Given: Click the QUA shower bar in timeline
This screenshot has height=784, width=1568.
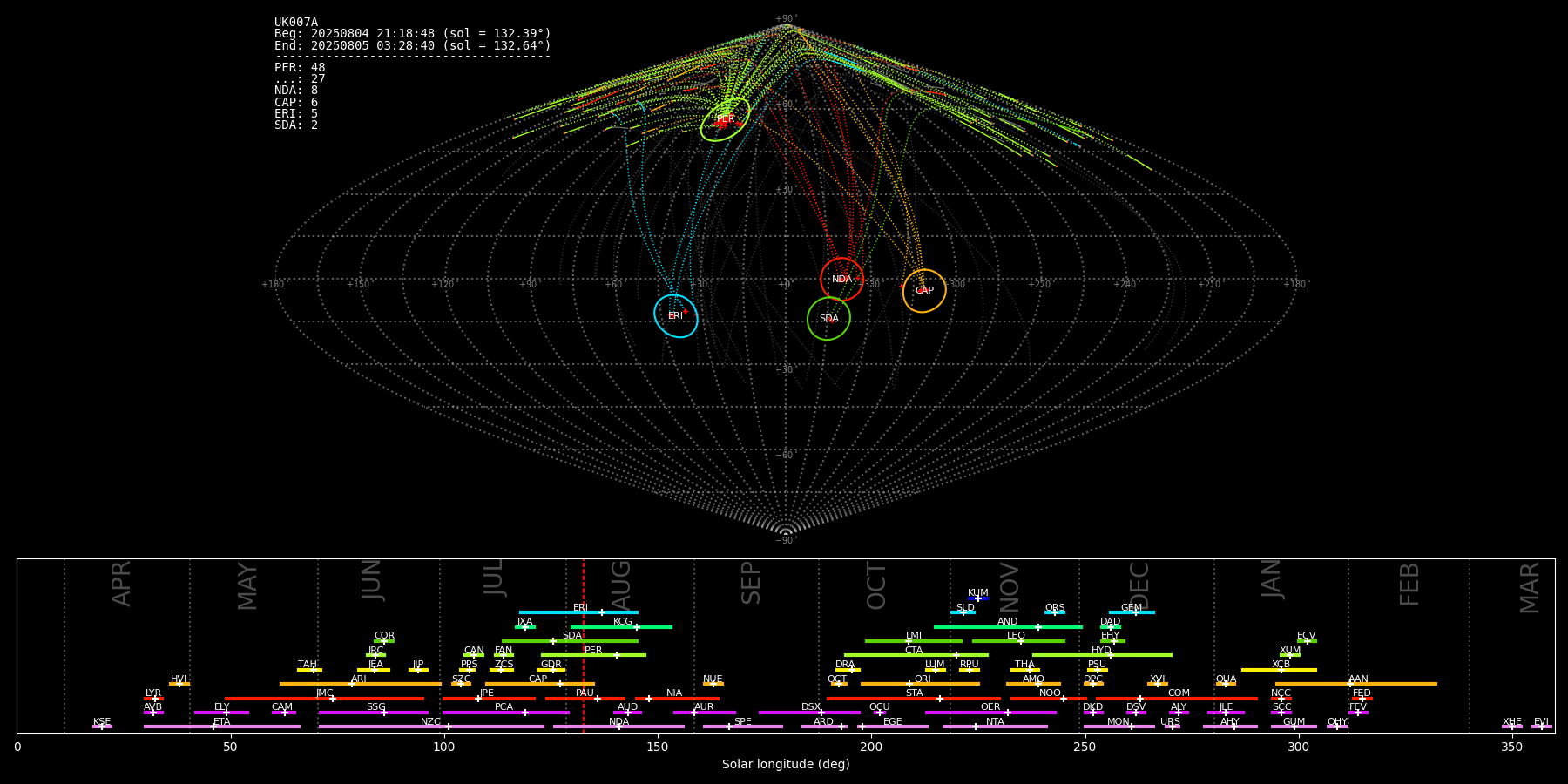Looking at the screenshot, I should click(1226, 684).
